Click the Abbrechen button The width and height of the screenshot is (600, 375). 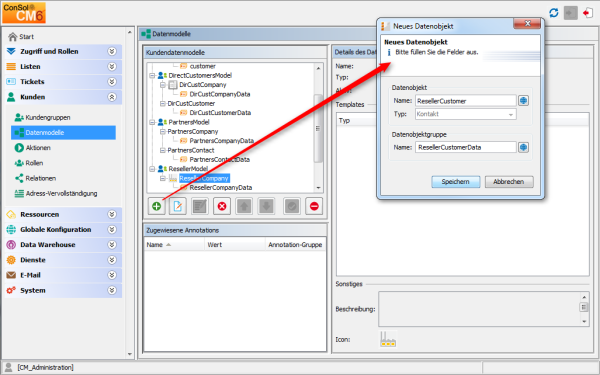click(x=509, y=182)
